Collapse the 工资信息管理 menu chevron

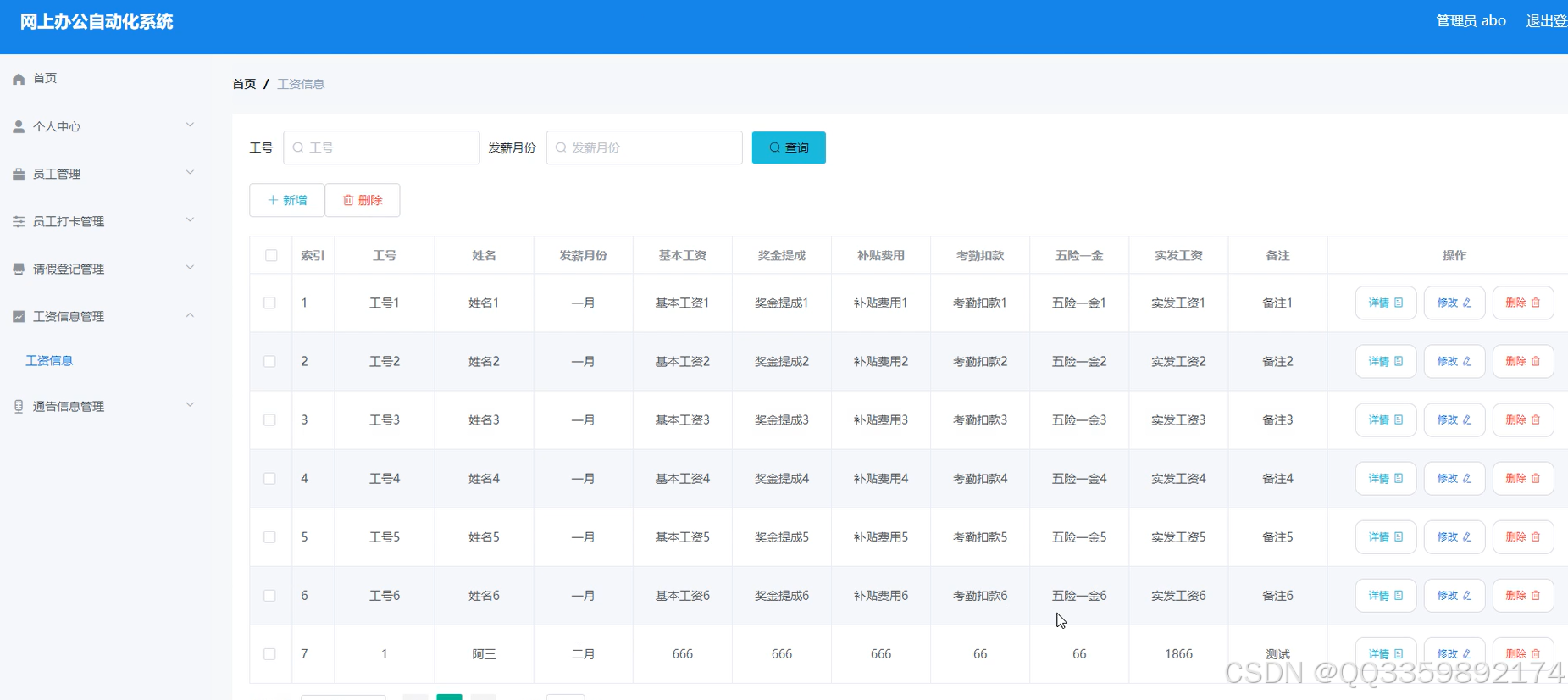(x=190, y=315)
